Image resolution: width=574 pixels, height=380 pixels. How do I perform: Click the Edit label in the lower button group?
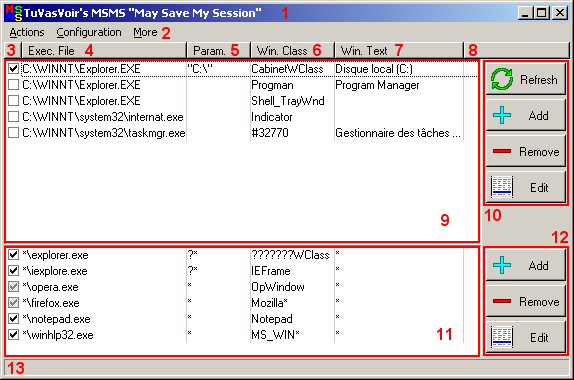[539, 338]
